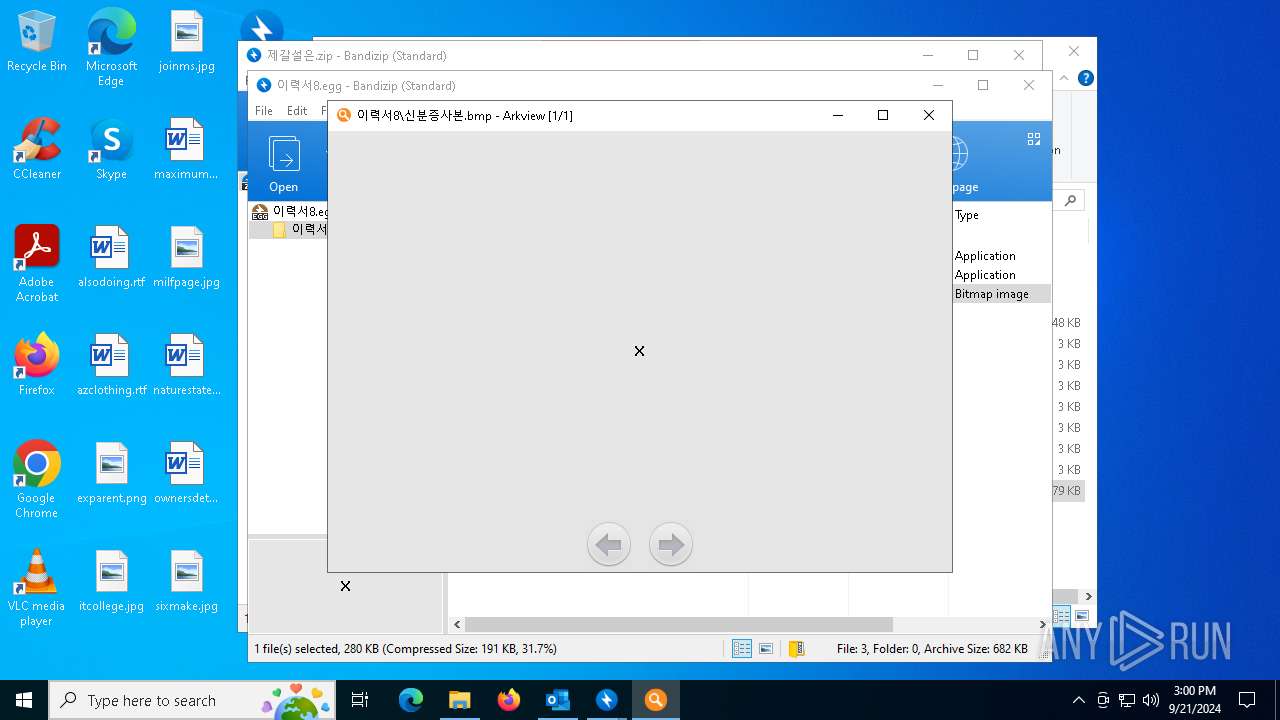Click the search magnifier icon in rear window
Viewport: 1280px width, 720px height.
coord(1070,200)
